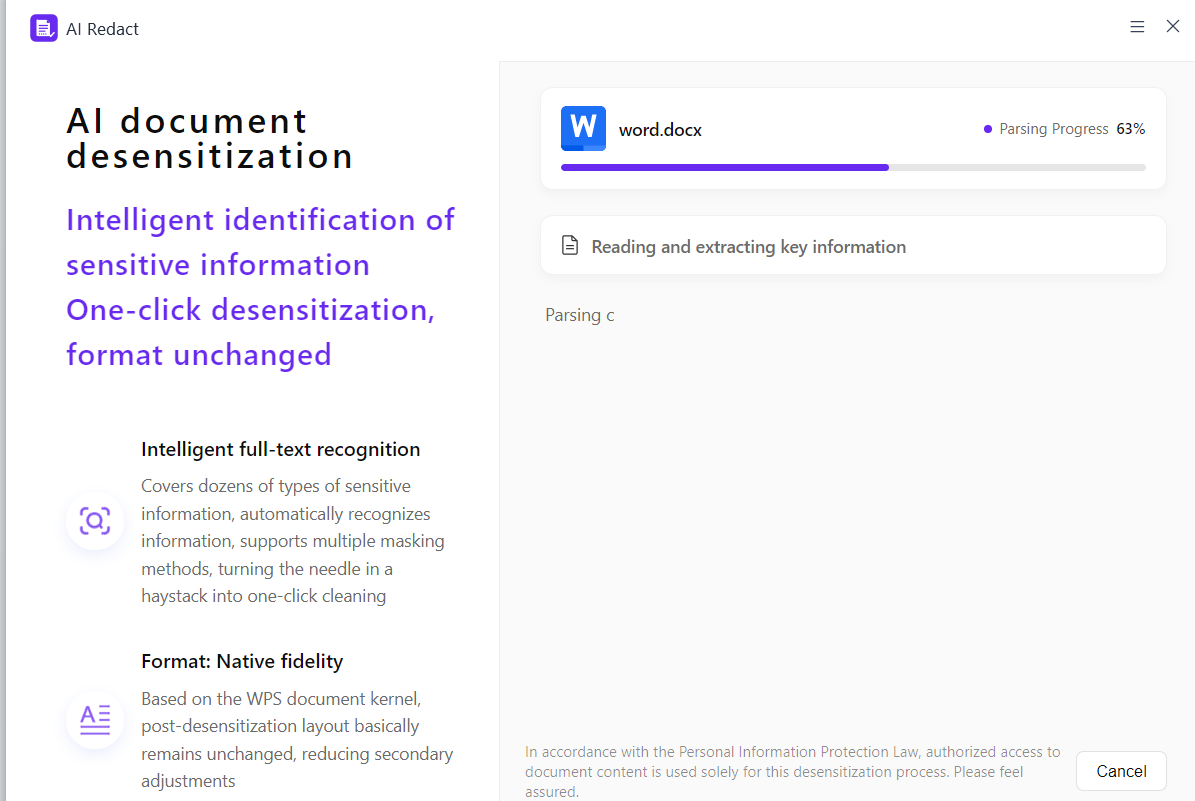Click the AI Redact app logo icon

[x=43, y=28]
